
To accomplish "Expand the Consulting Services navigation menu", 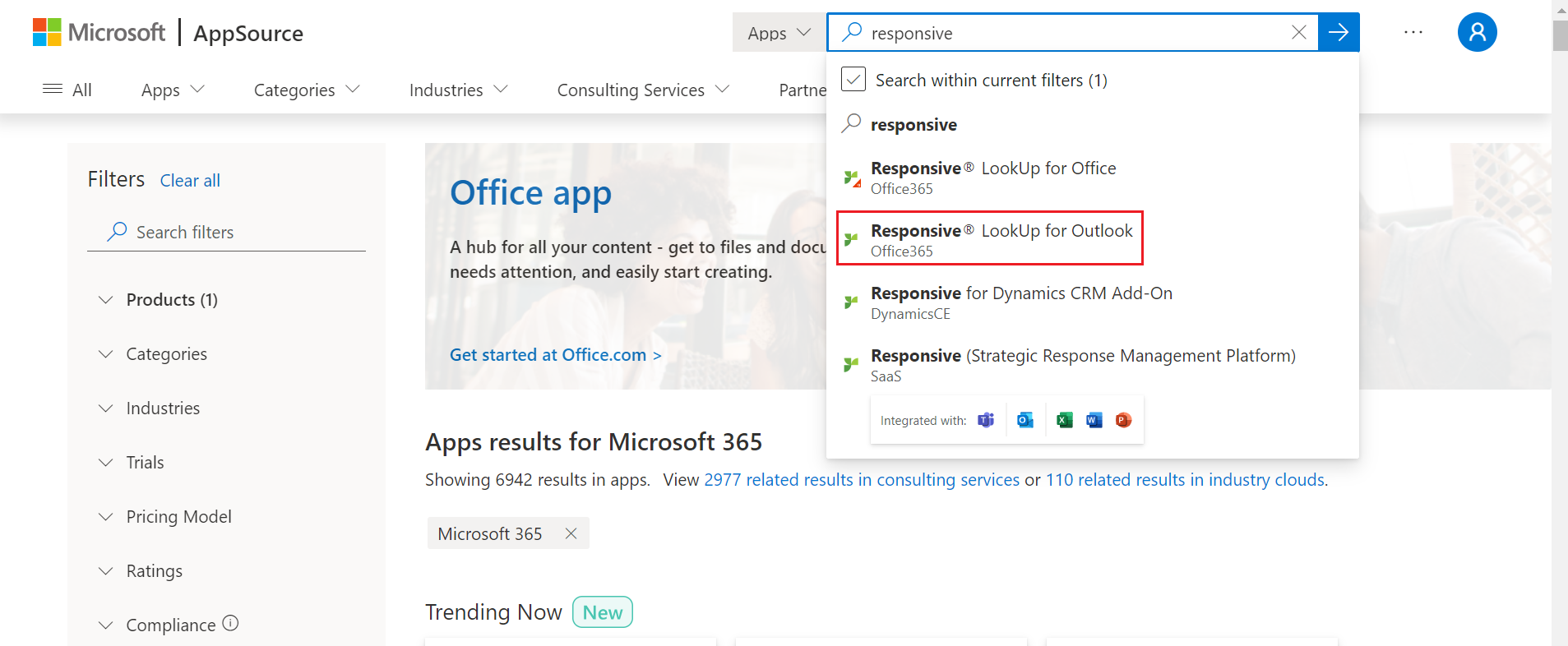I will (643, 90).
